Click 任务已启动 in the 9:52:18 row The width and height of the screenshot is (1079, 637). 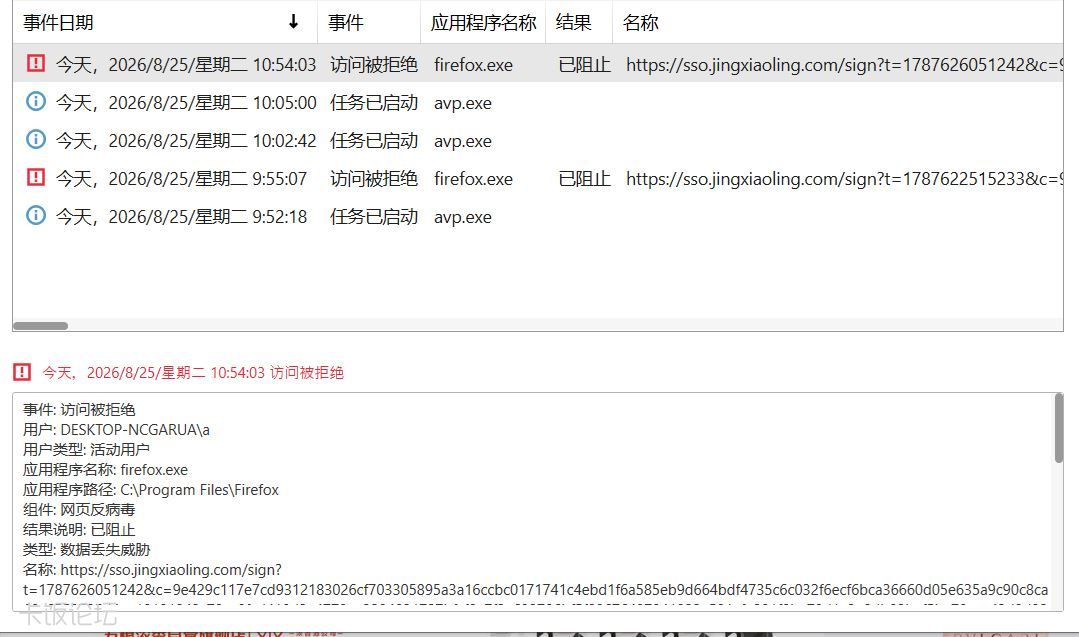pos(374,217)
